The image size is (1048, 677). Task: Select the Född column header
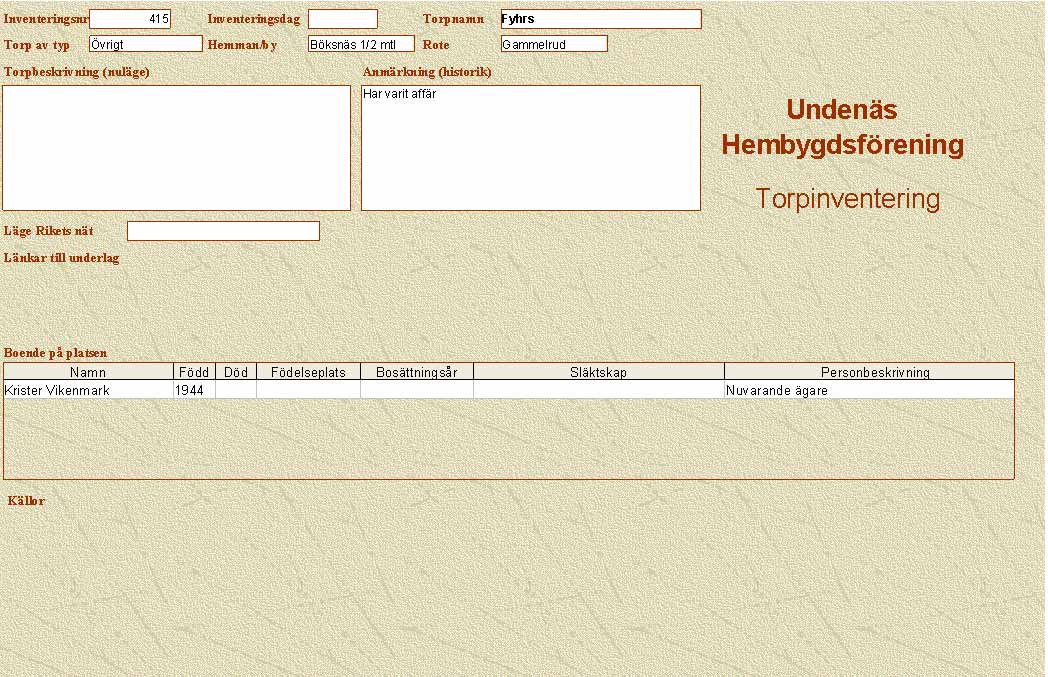[194, 372]
